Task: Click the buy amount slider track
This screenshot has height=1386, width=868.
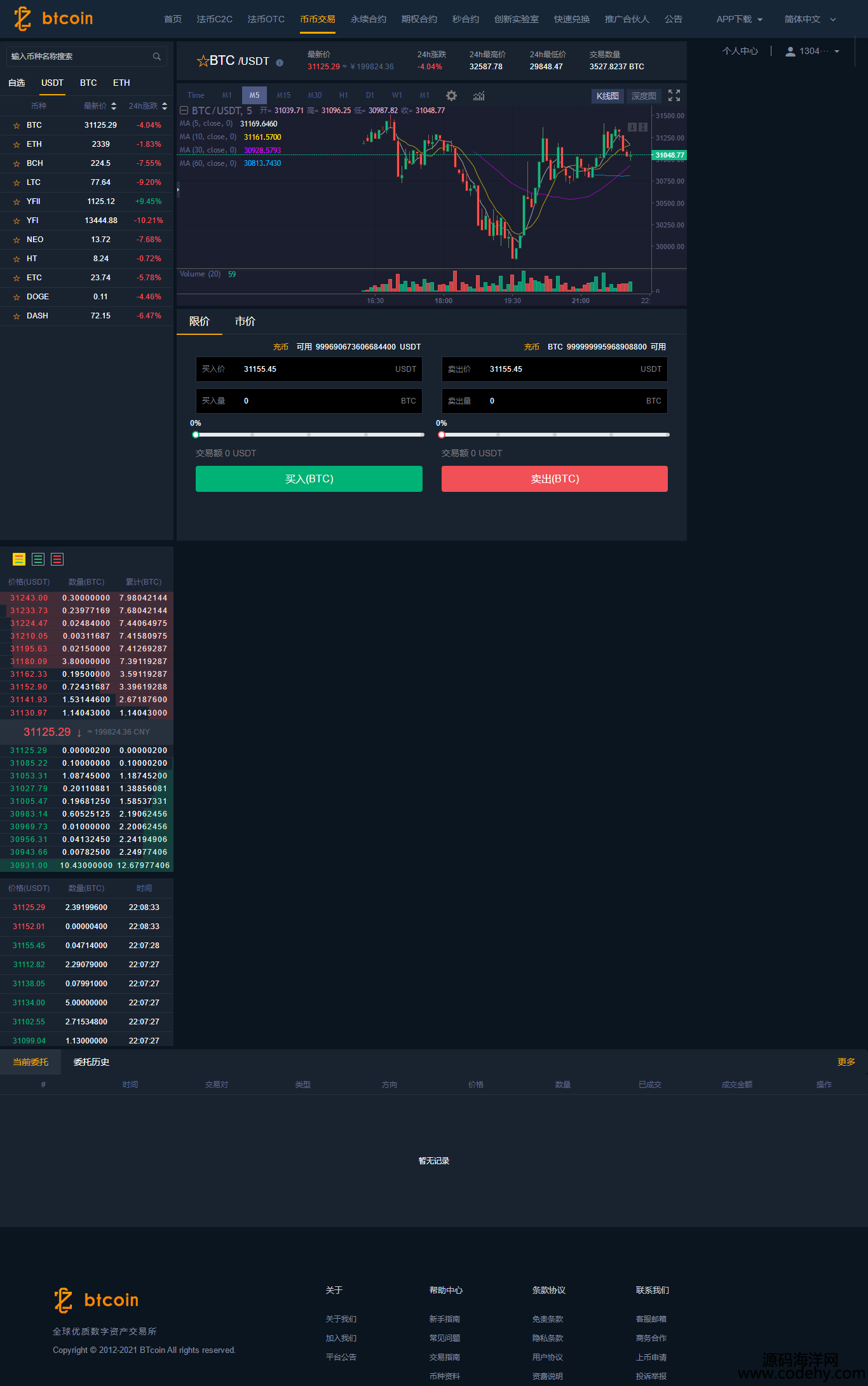Action: click(309, 435)
